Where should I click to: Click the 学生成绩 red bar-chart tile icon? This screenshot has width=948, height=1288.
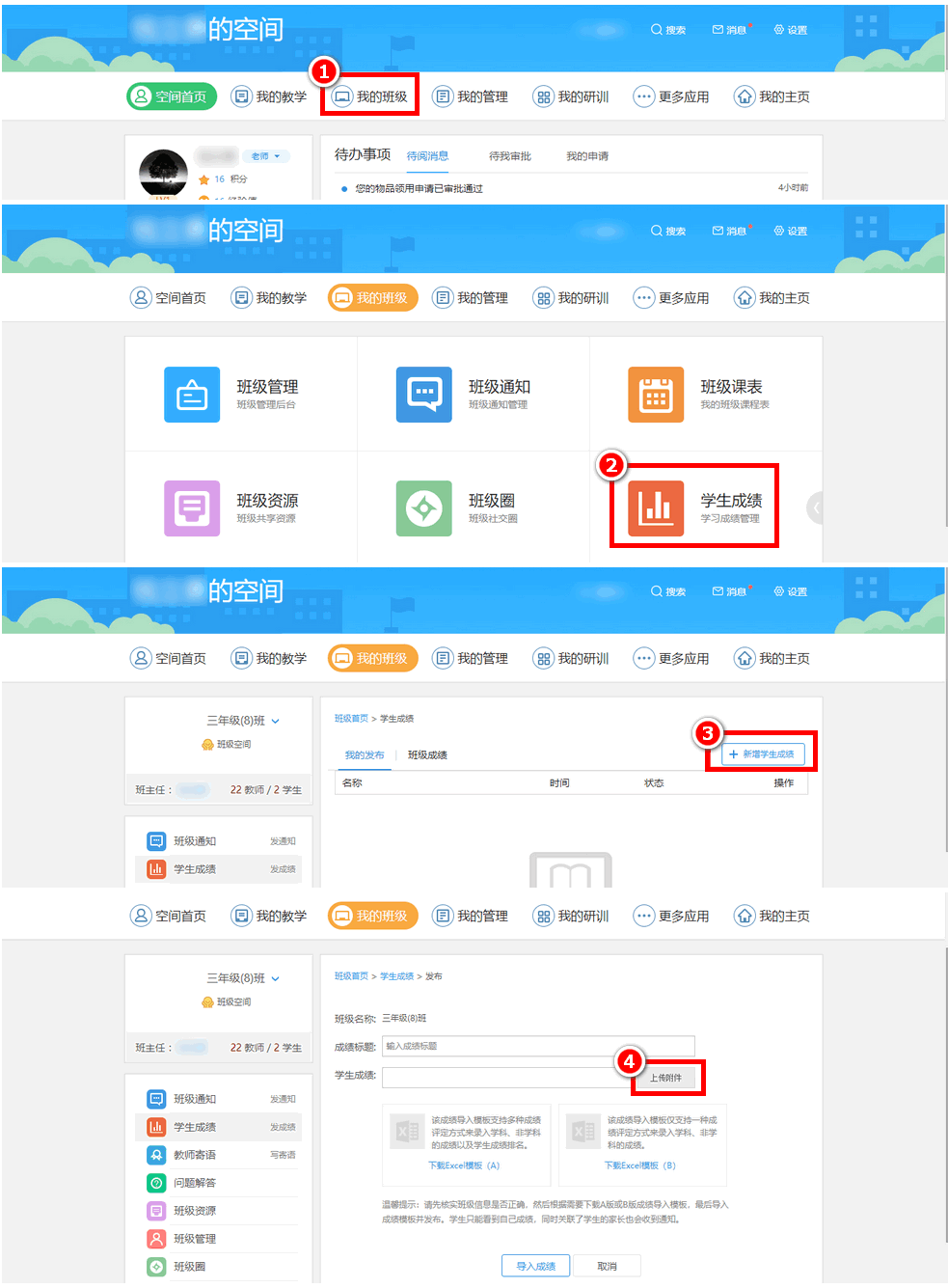656,508
